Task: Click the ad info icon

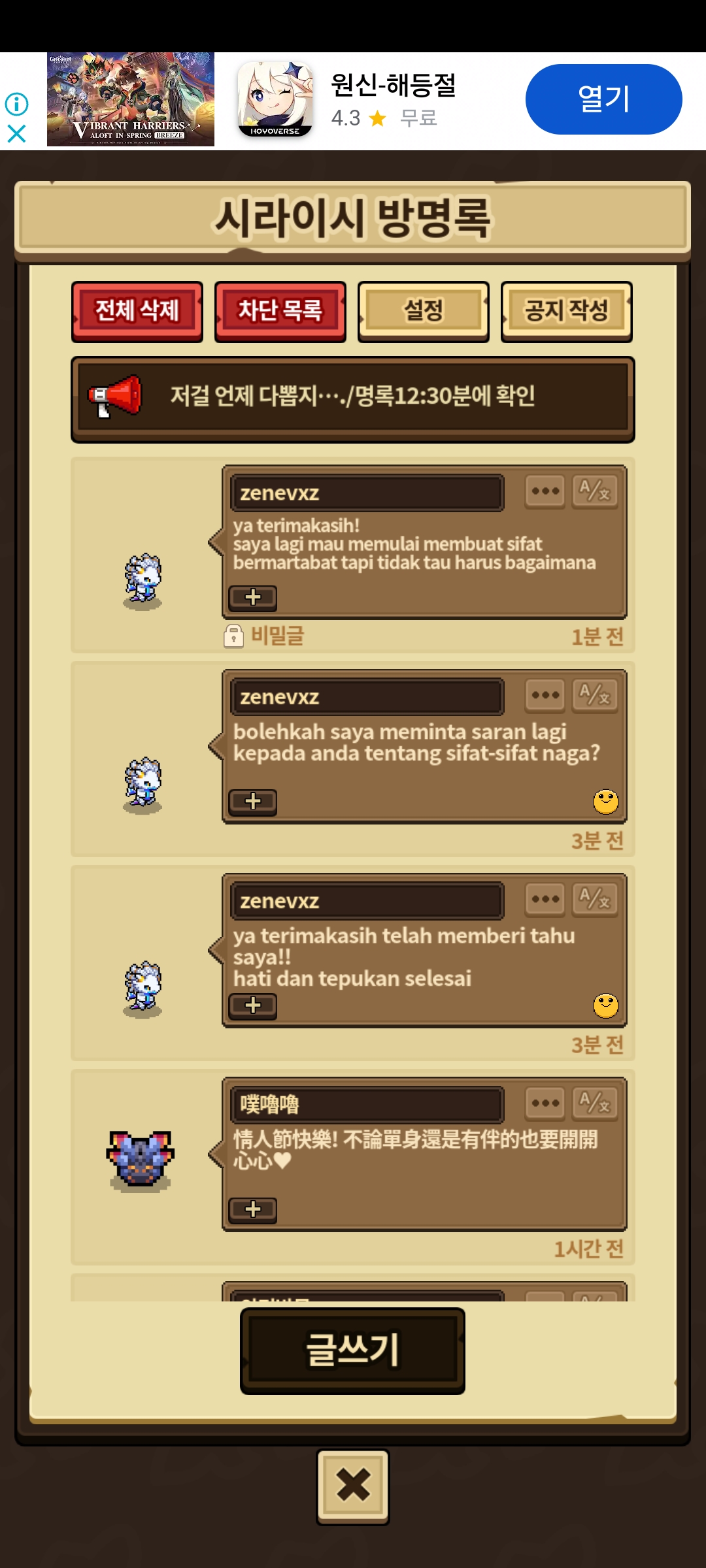Action: click(16, 104)
